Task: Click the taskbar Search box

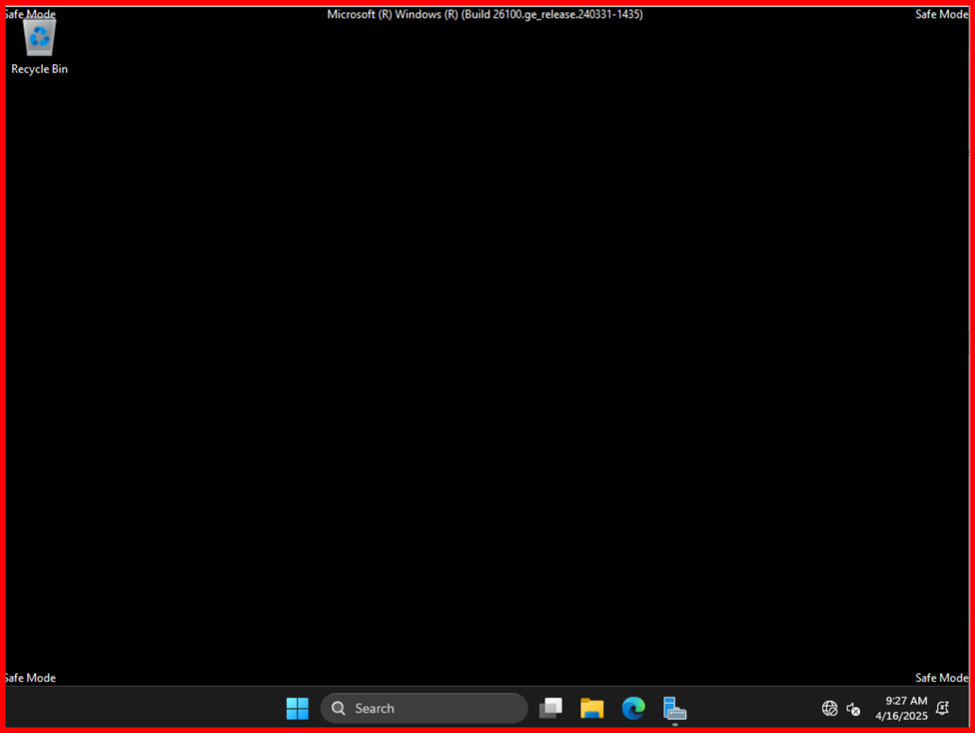Action: pyautogui.click(x=424, y=708)
